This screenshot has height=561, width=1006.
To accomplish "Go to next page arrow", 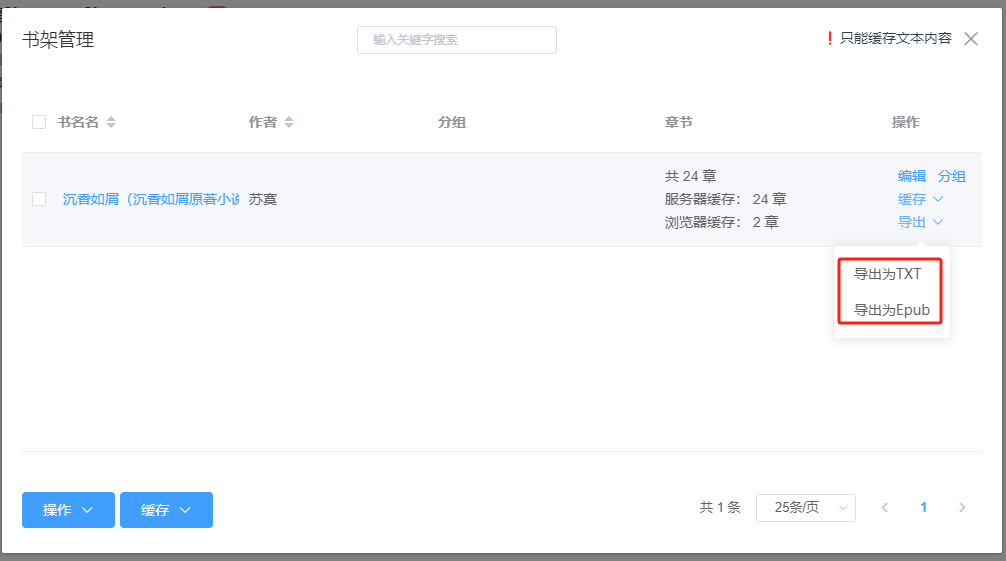I will coord(962,508).
